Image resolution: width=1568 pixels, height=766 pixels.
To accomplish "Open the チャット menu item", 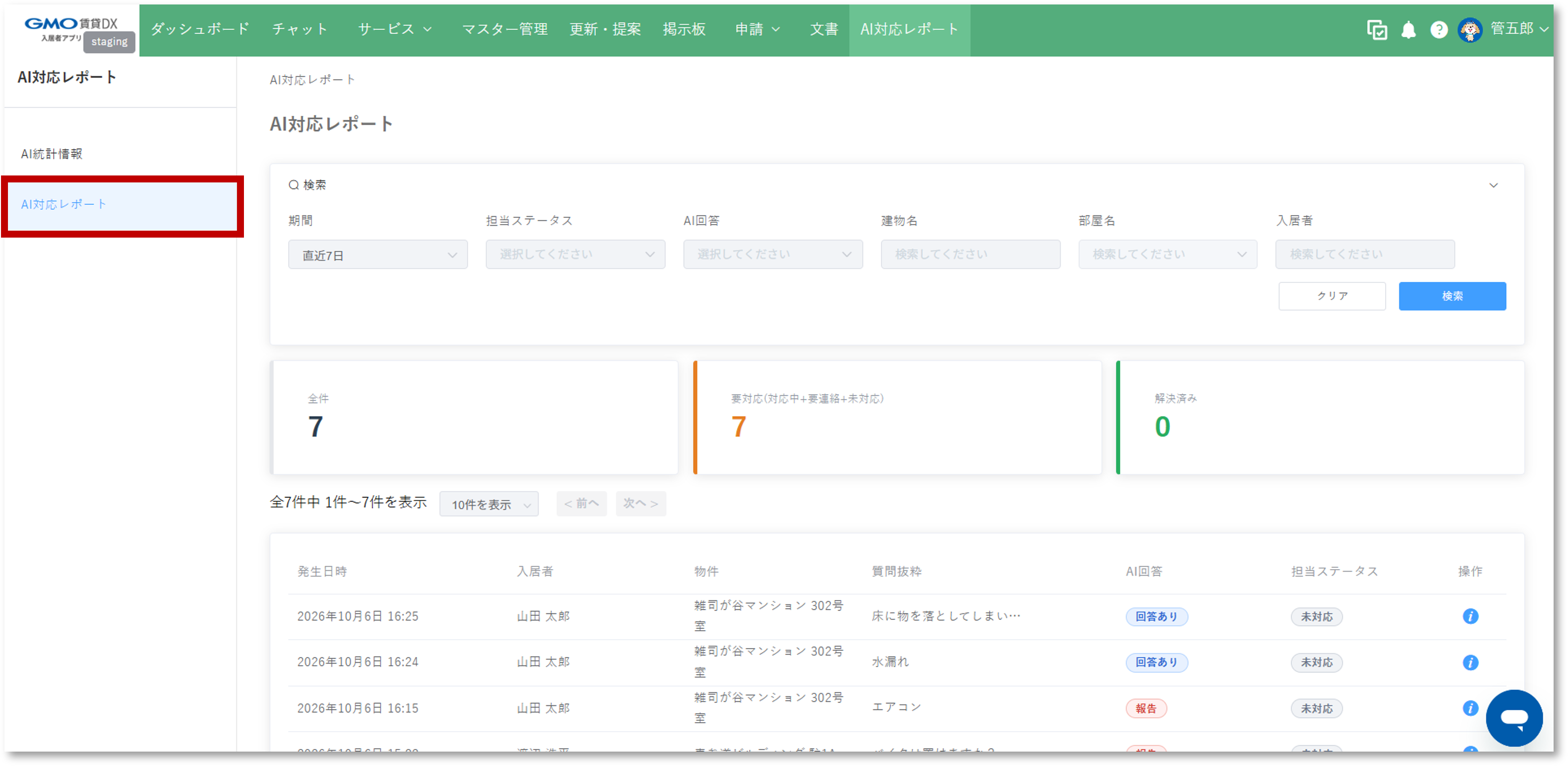I will click(300, 29).
